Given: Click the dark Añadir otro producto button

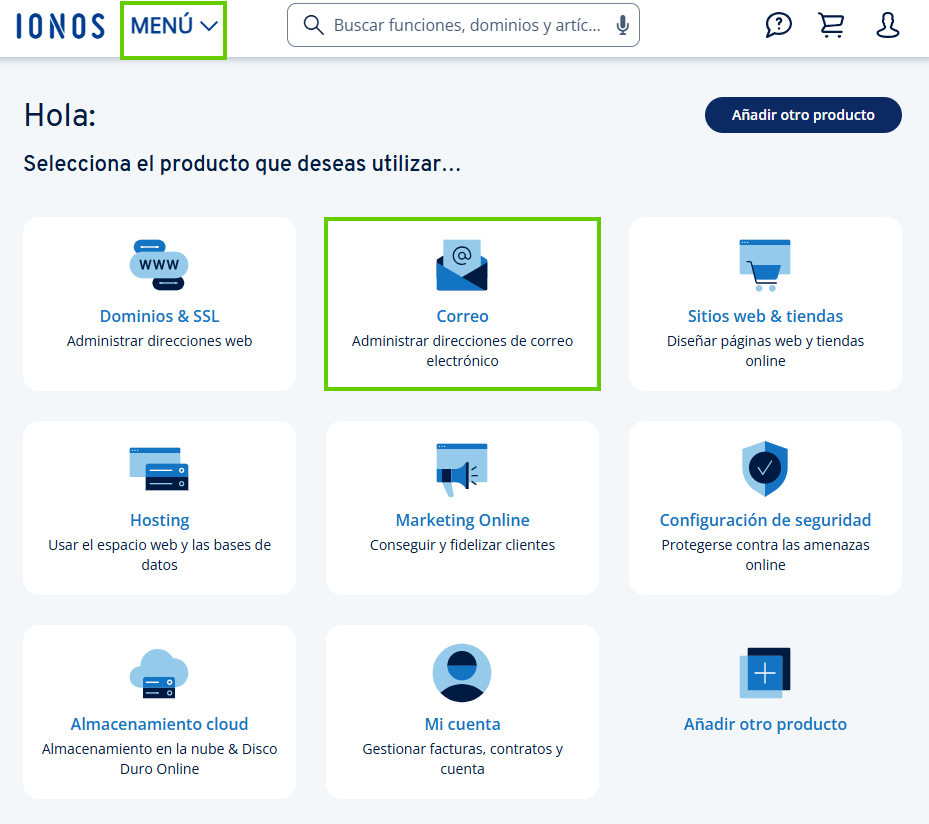Looking at the screenshot, I should click(803, 115).
